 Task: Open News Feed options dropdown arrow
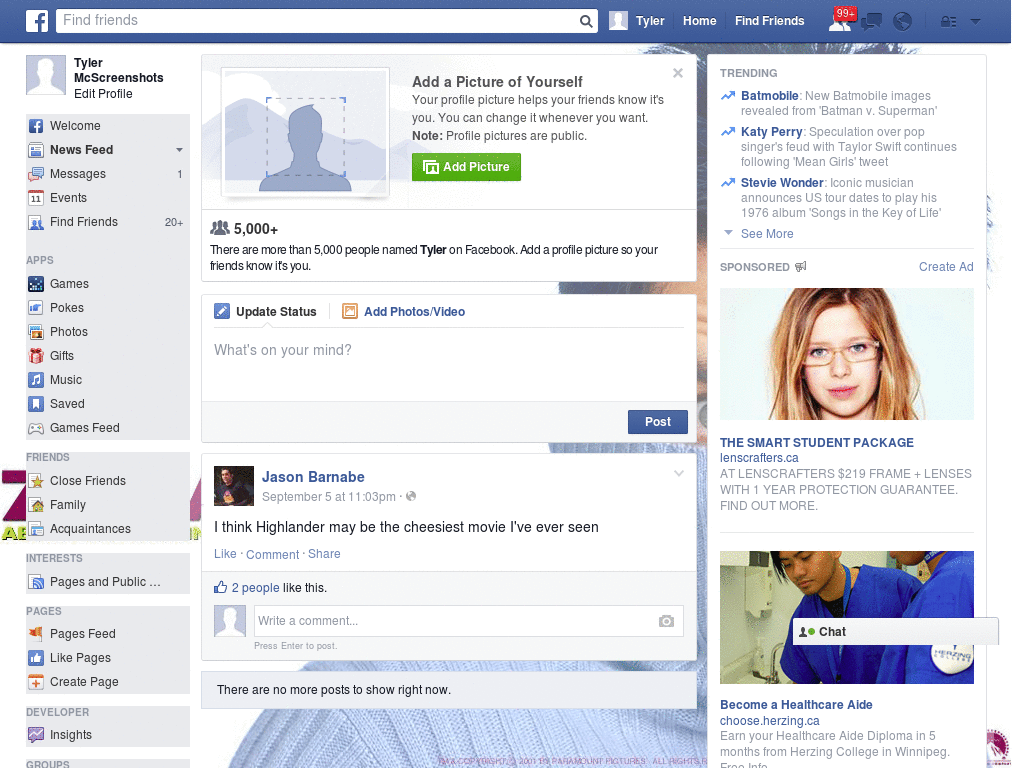point(179,150)
